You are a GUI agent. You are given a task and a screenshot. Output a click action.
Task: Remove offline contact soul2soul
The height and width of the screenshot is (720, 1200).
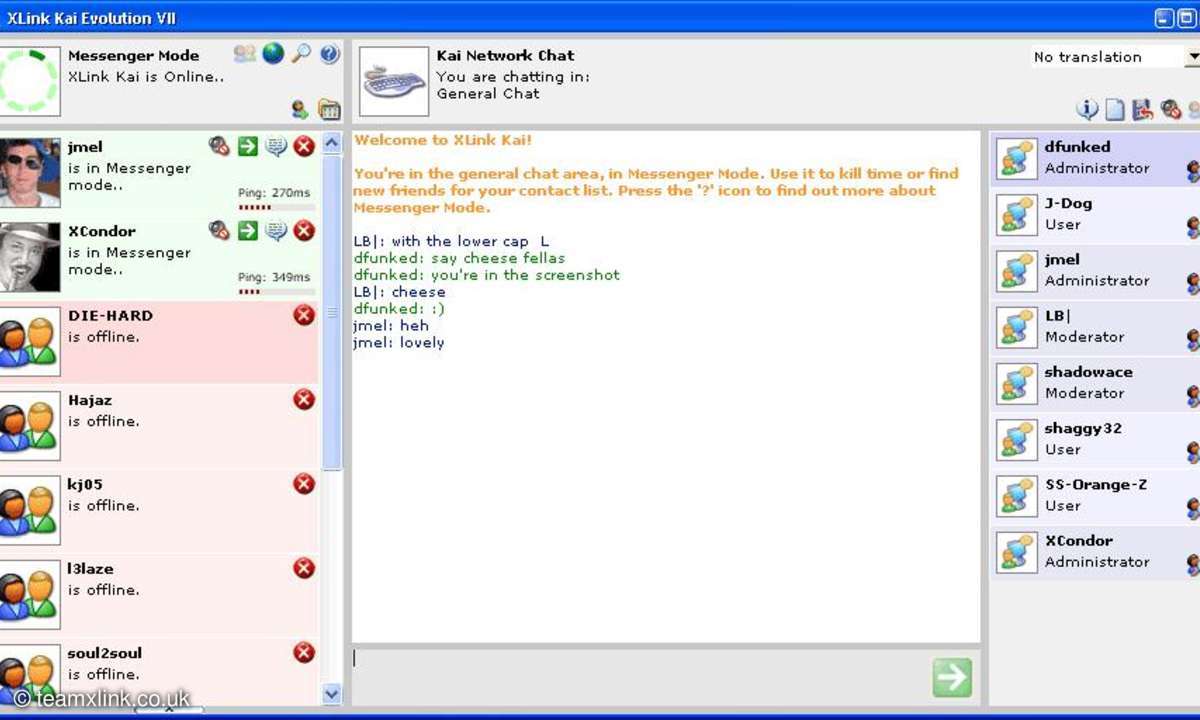click(x=304, y=652)
